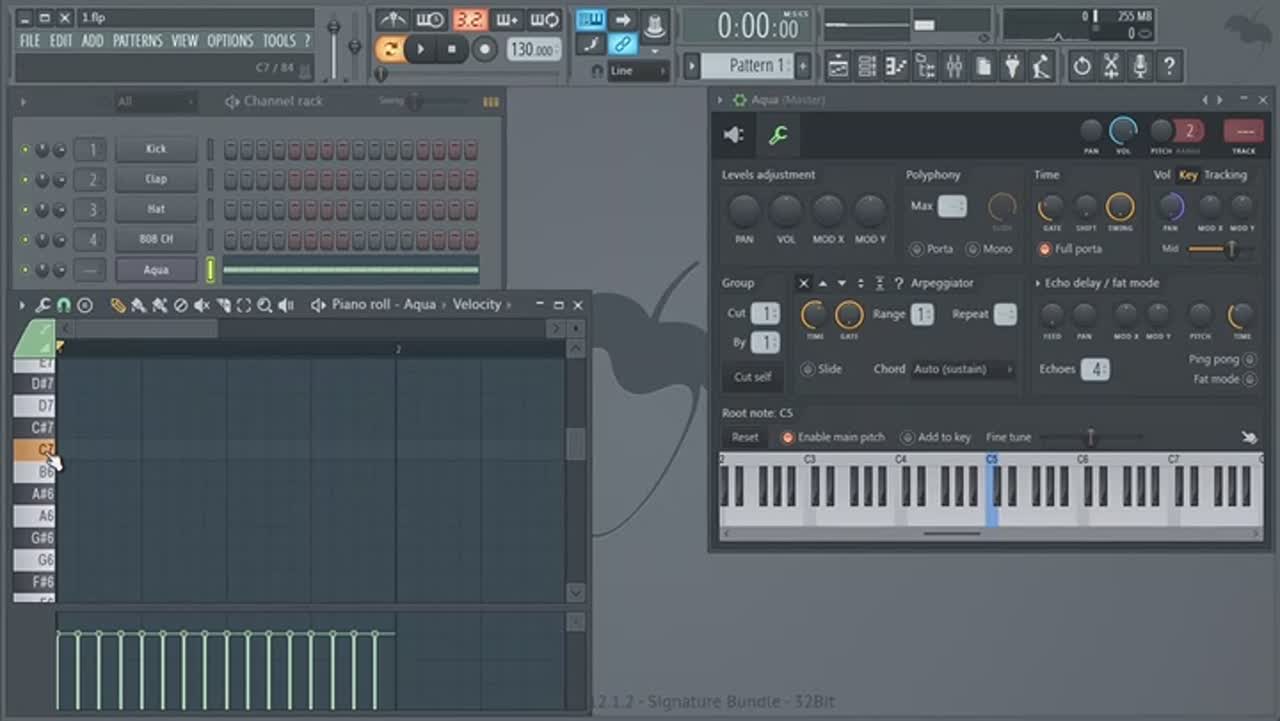Toggle Enable main pitch
The image size is (1280, 721).
[x=787, y=437]
